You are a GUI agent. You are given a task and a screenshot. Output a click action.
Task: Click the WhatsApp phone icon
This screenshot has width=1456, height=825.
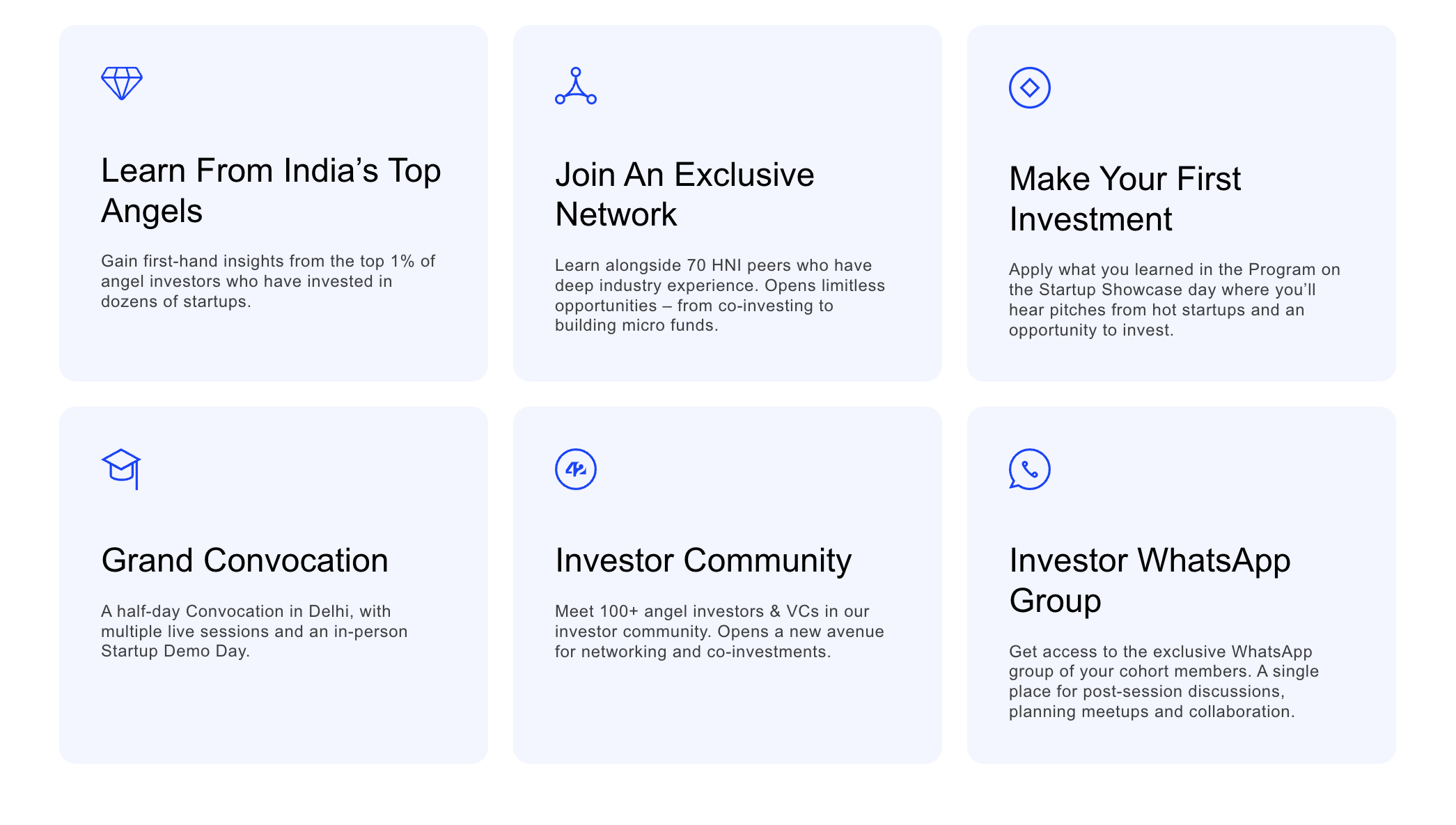tap(1029, 469)
